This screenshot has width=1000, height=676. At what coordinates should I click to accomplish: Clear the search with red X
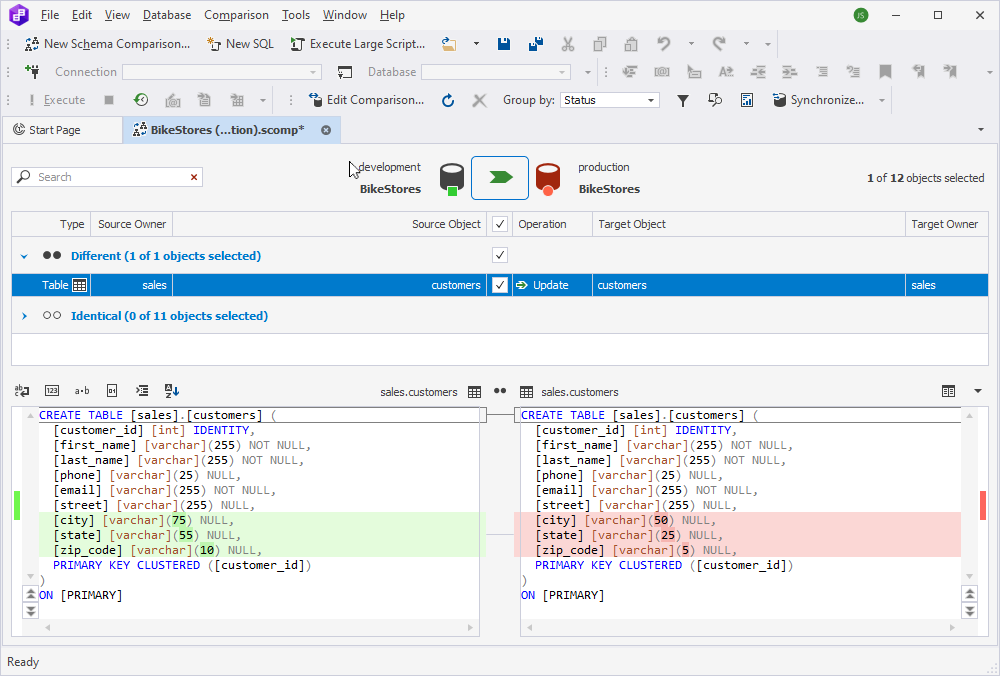click(194, 177)
